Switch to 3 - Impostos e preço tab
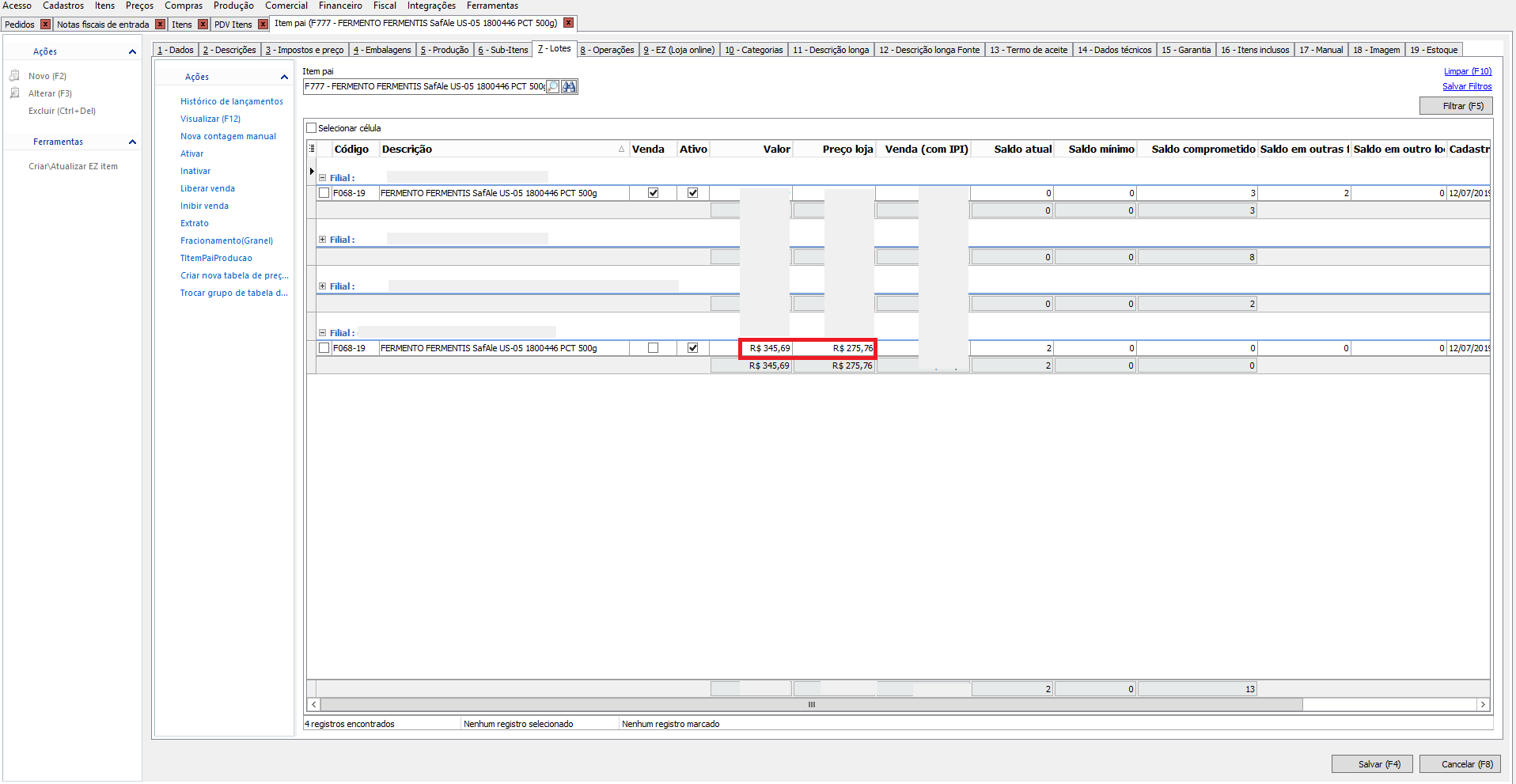 point(305,50)
